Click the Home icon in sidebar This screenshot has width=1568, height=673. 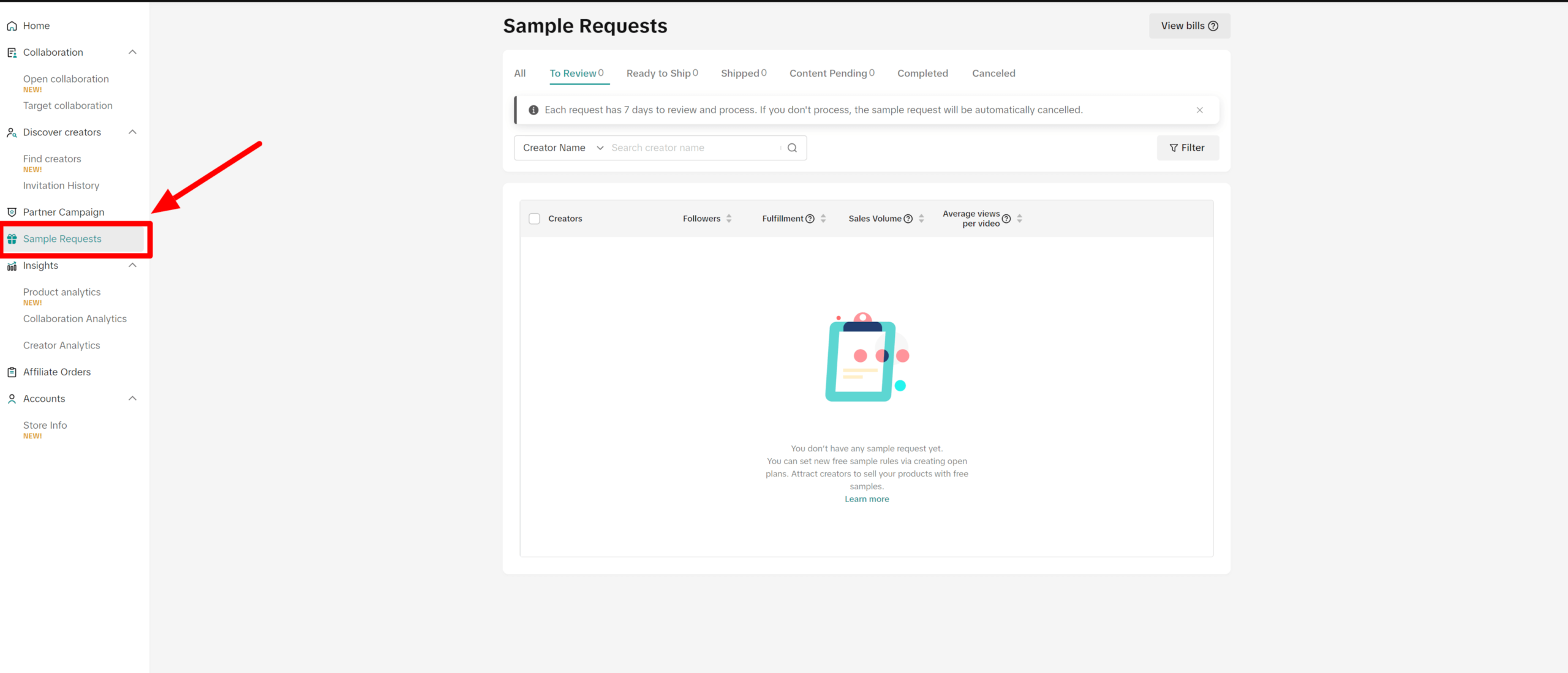[x=12, y=26]
